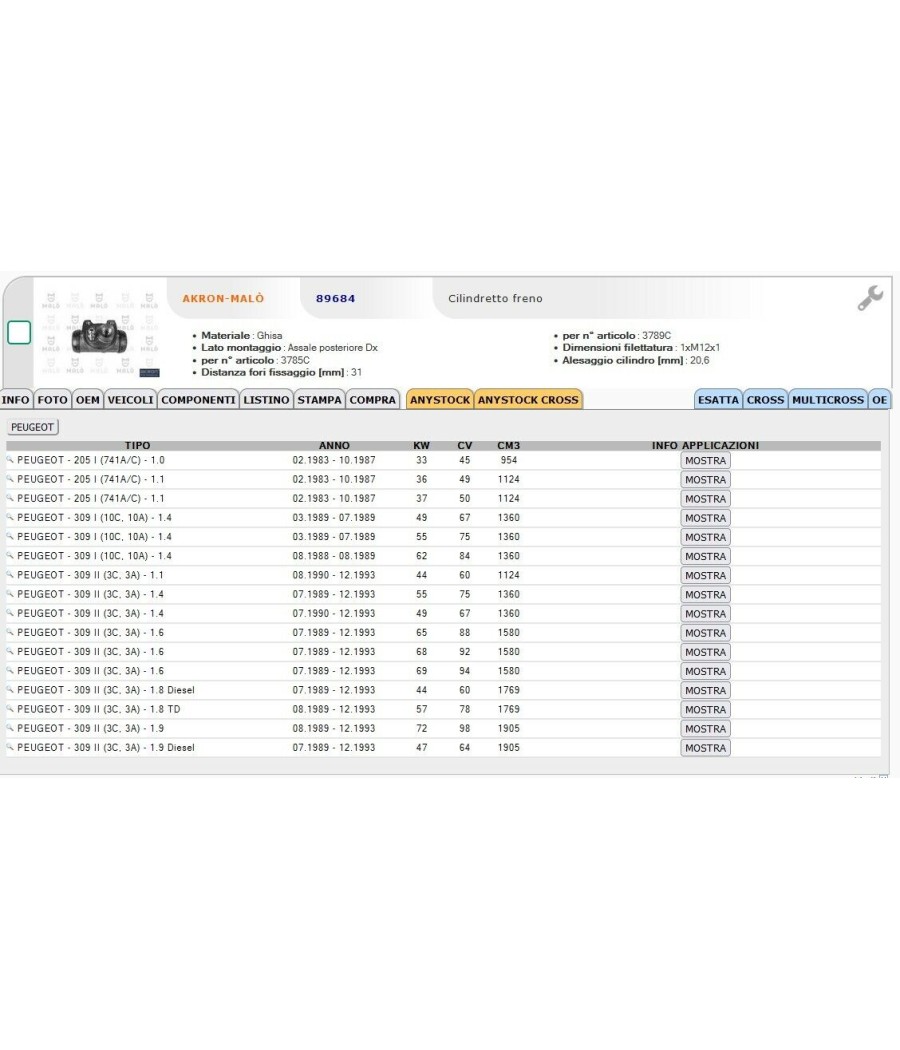
Task: Select the MULTICROSS tab
Action: [828, 400]
